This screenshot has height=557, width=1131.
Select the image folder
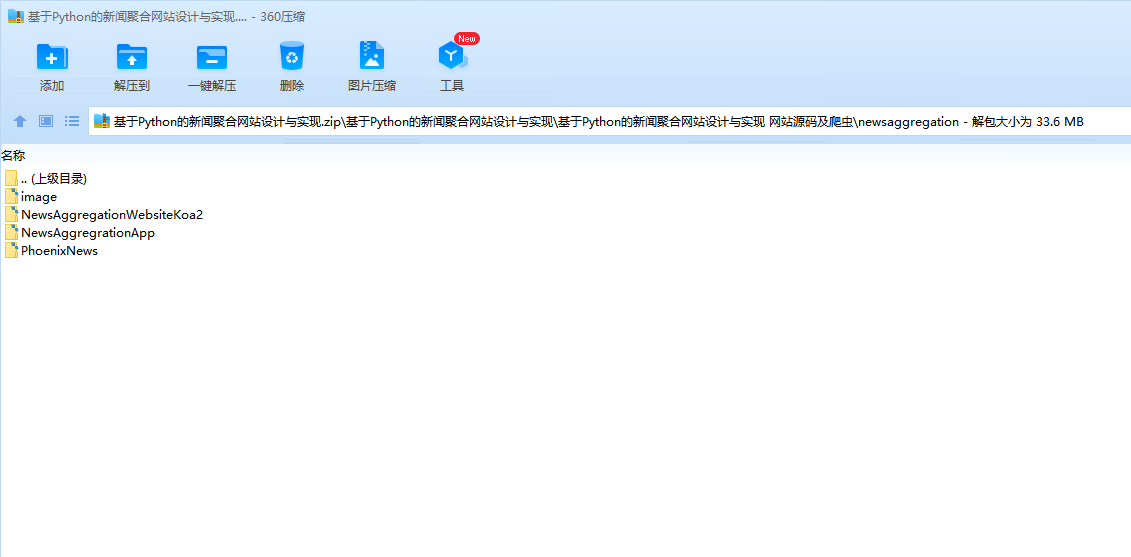pos(30,196)
